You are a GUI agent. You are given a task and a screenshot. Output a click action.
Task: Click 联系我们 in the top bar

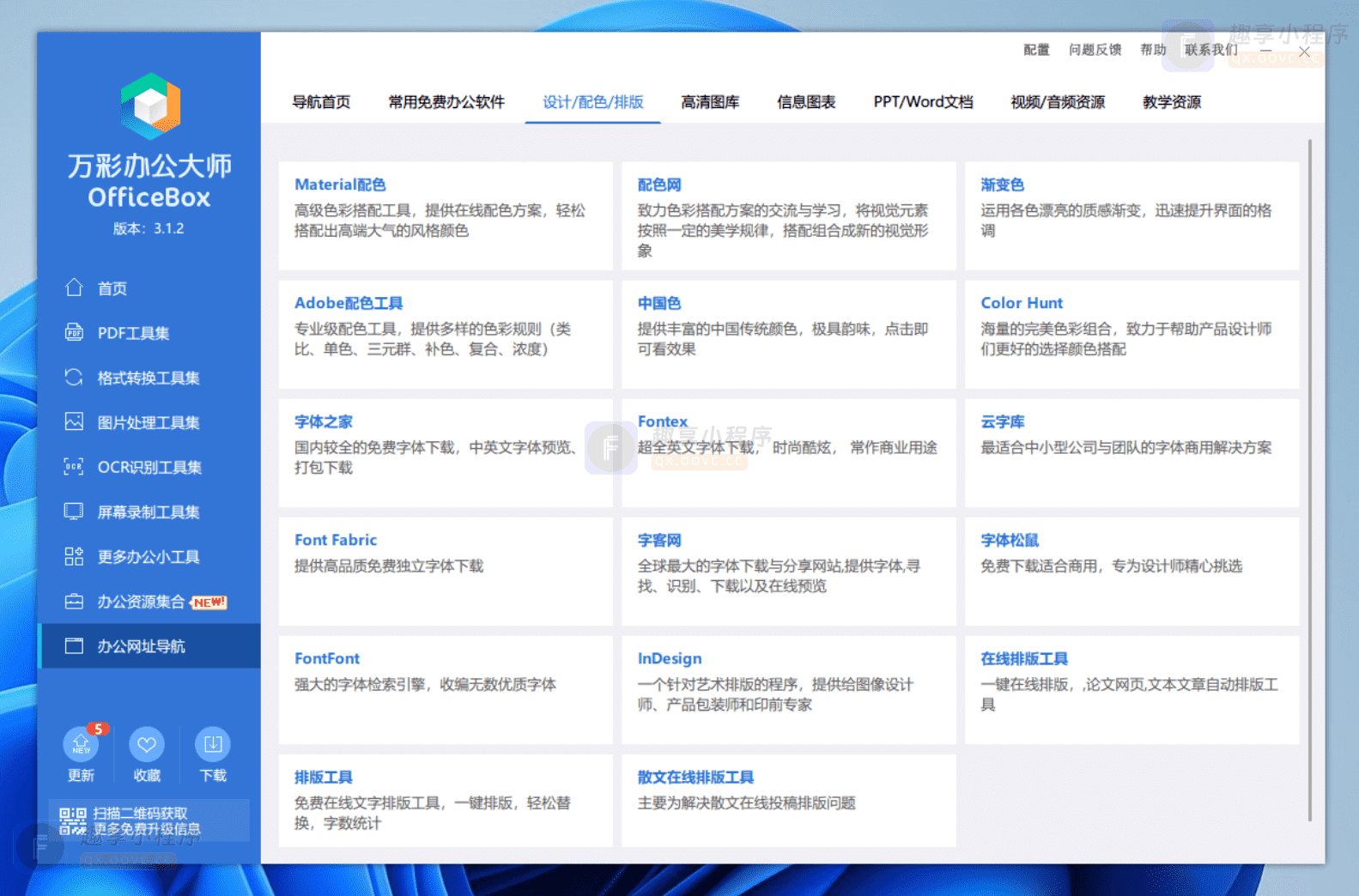pos(1211,50)
